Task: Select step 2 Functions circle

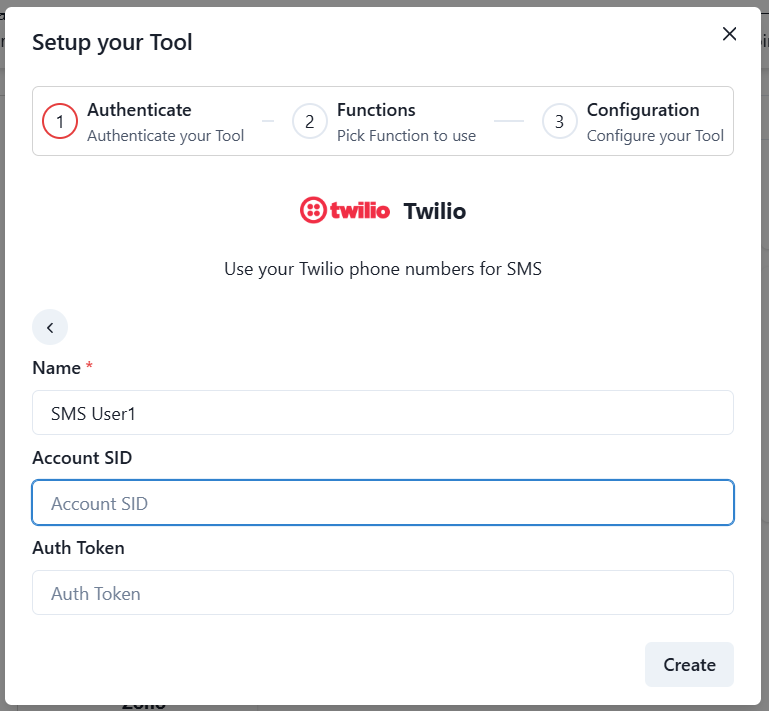Action: (x=309, y=121)
